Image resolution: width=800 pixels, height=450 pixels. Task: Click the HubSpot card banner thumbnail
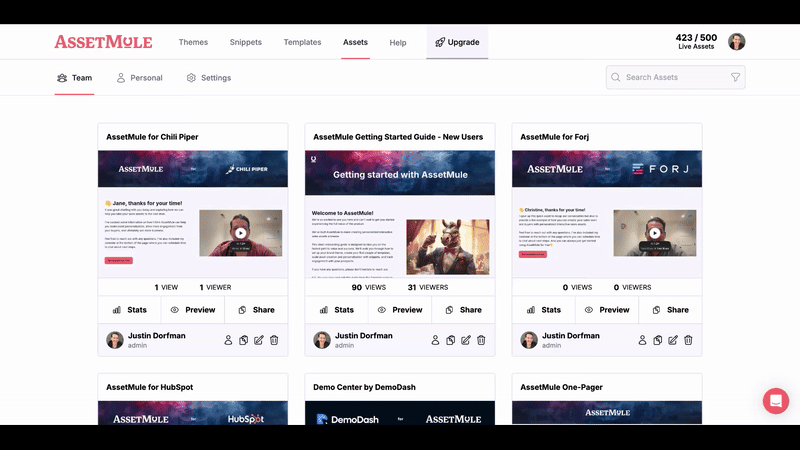(x=193, y=413)
